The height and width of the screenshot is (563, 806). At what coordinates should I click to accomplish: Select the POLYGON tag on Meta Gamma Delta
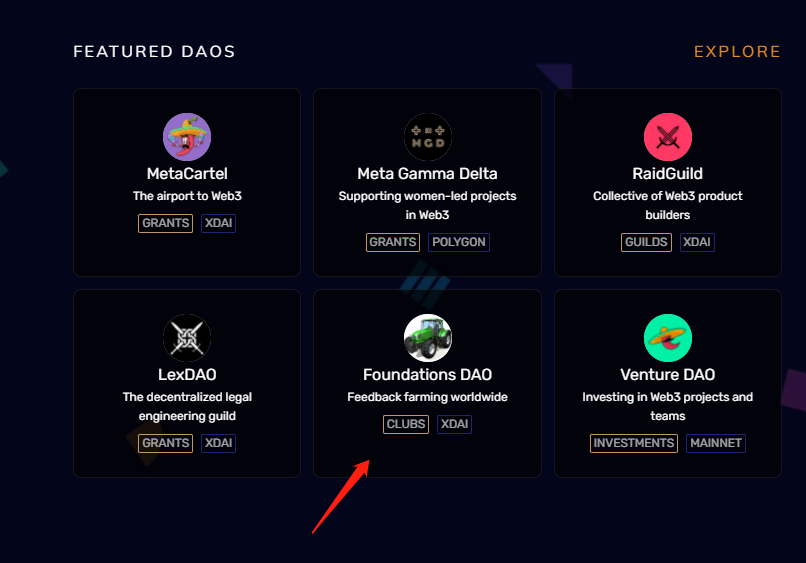coord(459,242)
